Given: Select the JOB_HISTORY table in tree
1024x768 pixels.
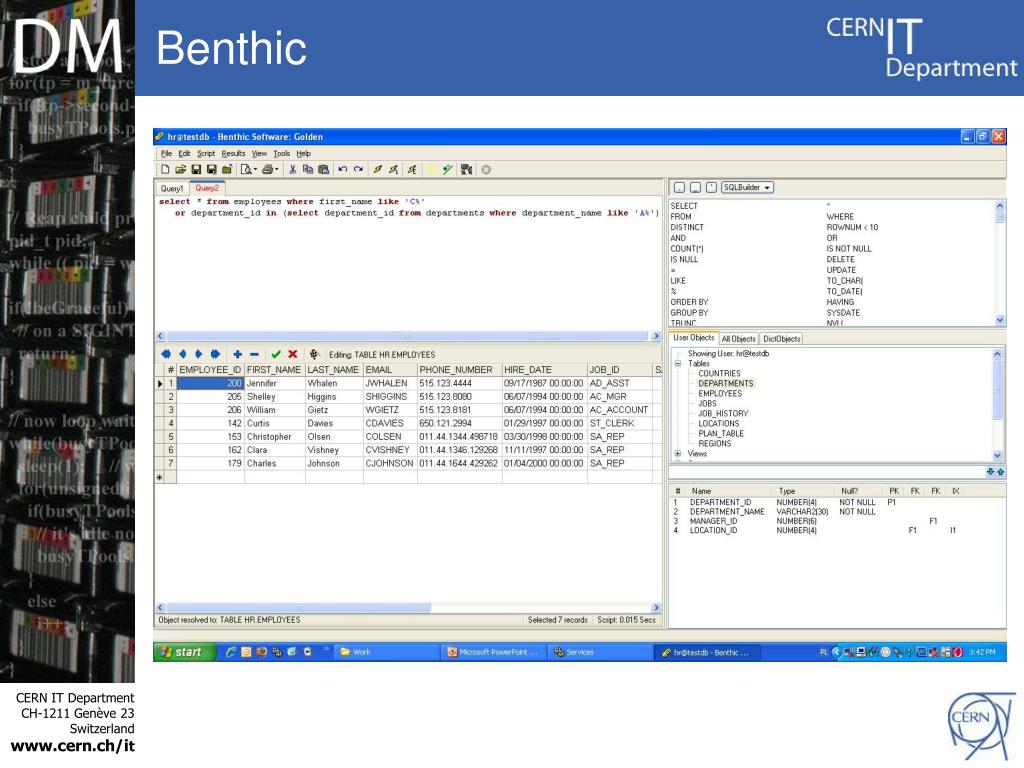Looking at the screenshot, I should coord(723,413).
